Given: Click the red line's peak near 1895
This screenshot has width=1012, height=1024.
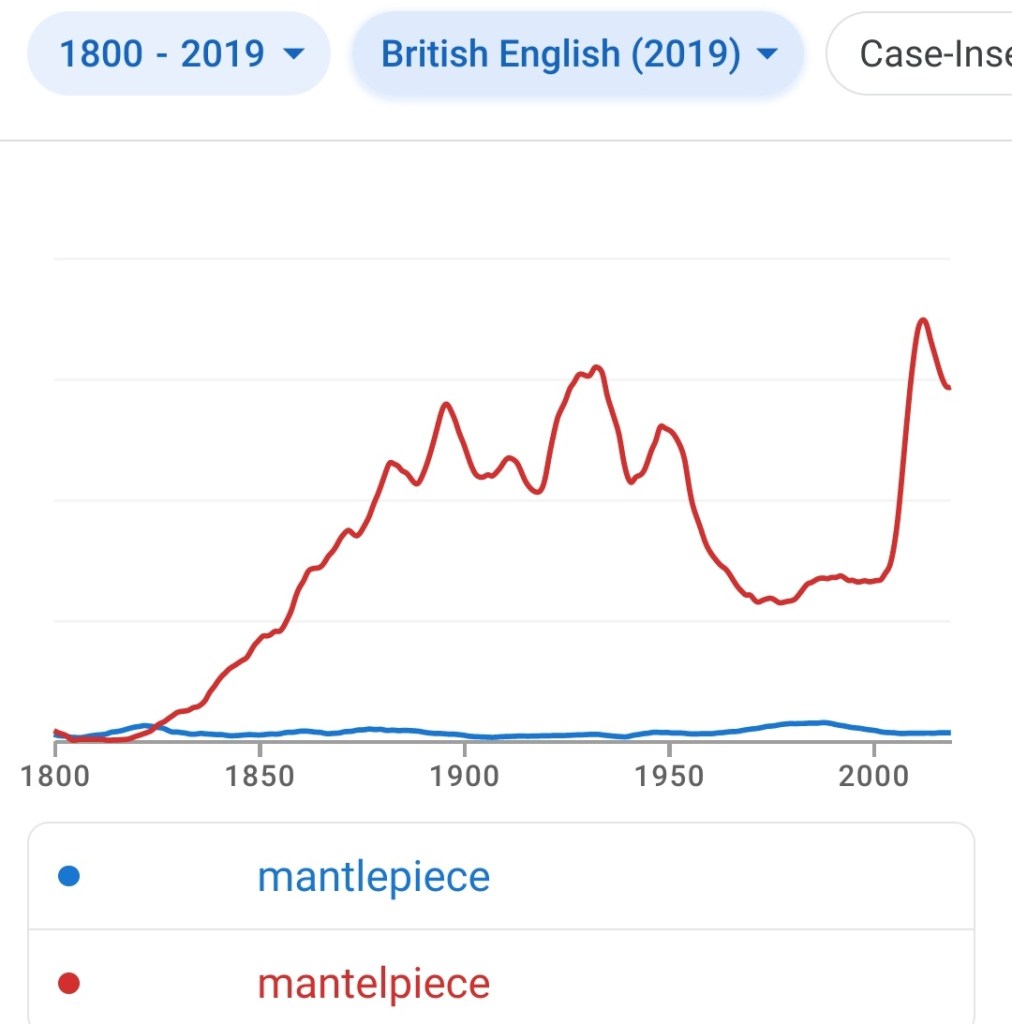Looking at the screenshot, I should coord(446,404).
